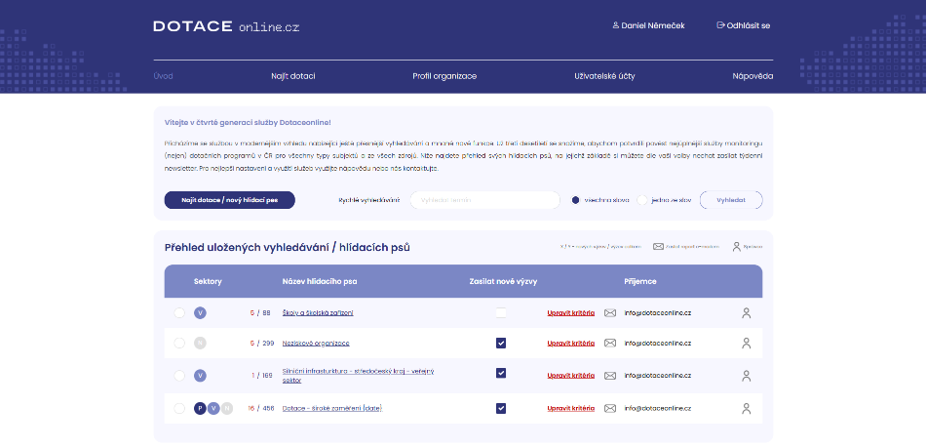Uncheck new calls checkbox for Neziskové organizace
Viewport: 926px width, 448px height.
pyautogui.click(x=501, y=343)
